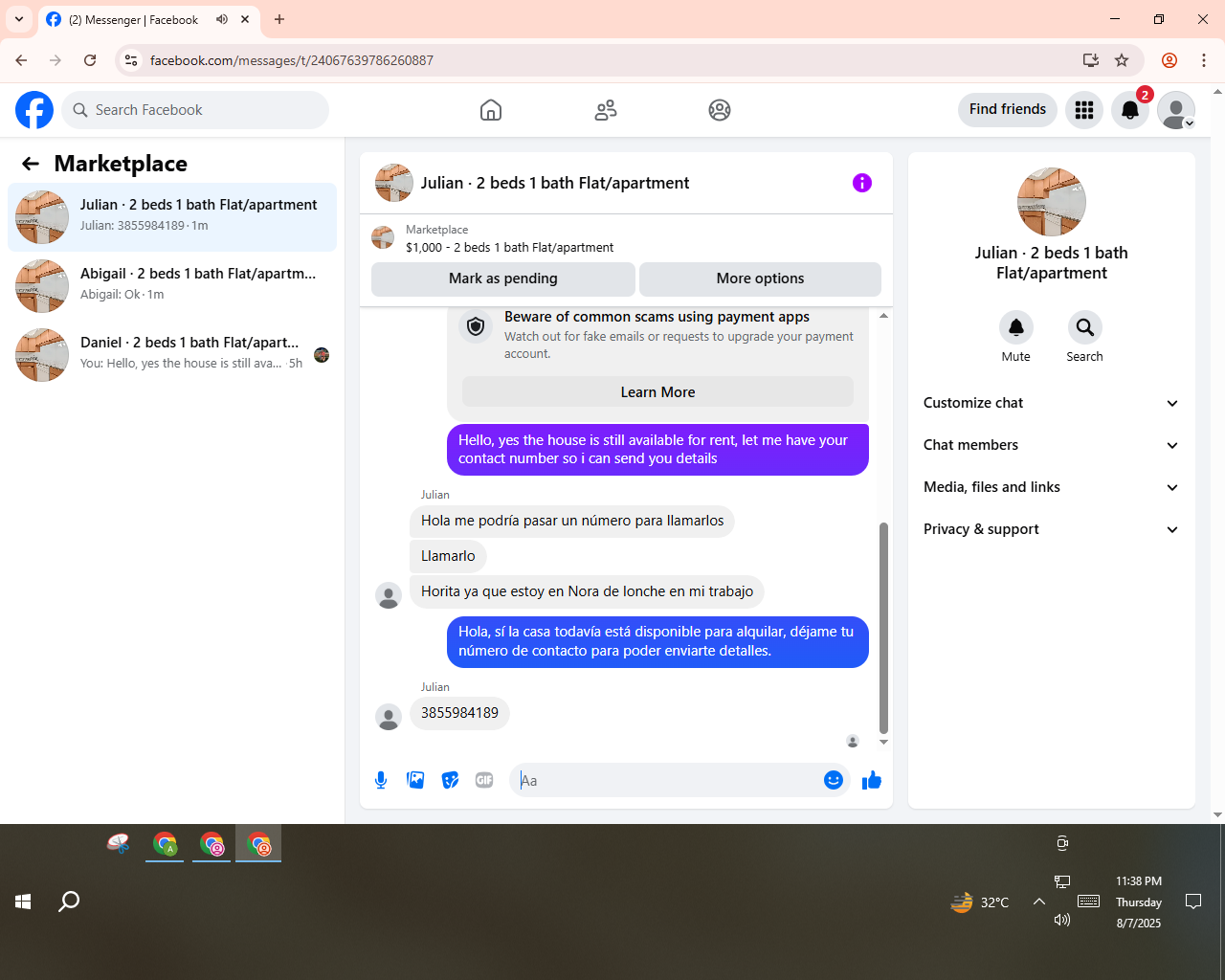1225x980 pixels.
Task: Click the chat scroll up arrow
Action: click(883, 316)
